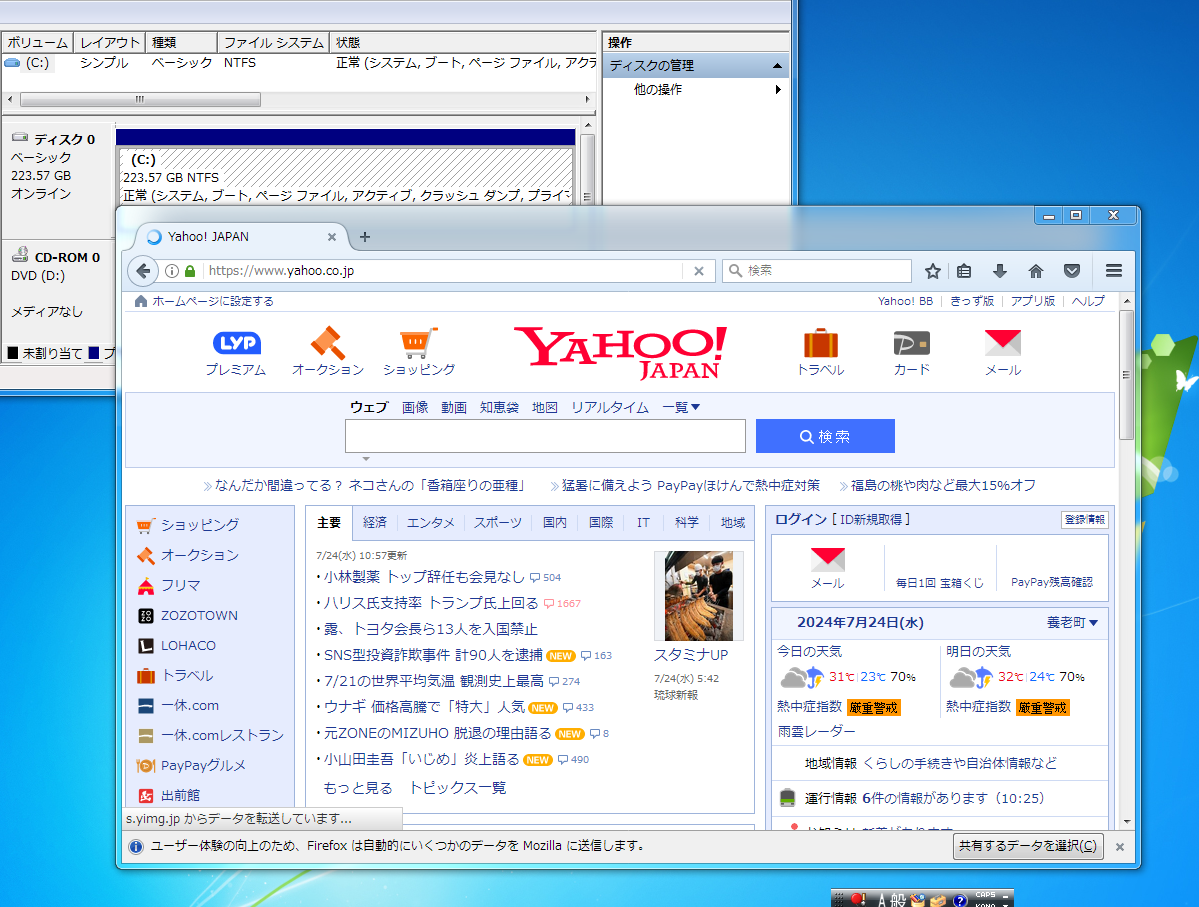Viewport: 1199px width, 907px height.
Task: Click 共有するデータを選択 button
Action: point(1028,846)
